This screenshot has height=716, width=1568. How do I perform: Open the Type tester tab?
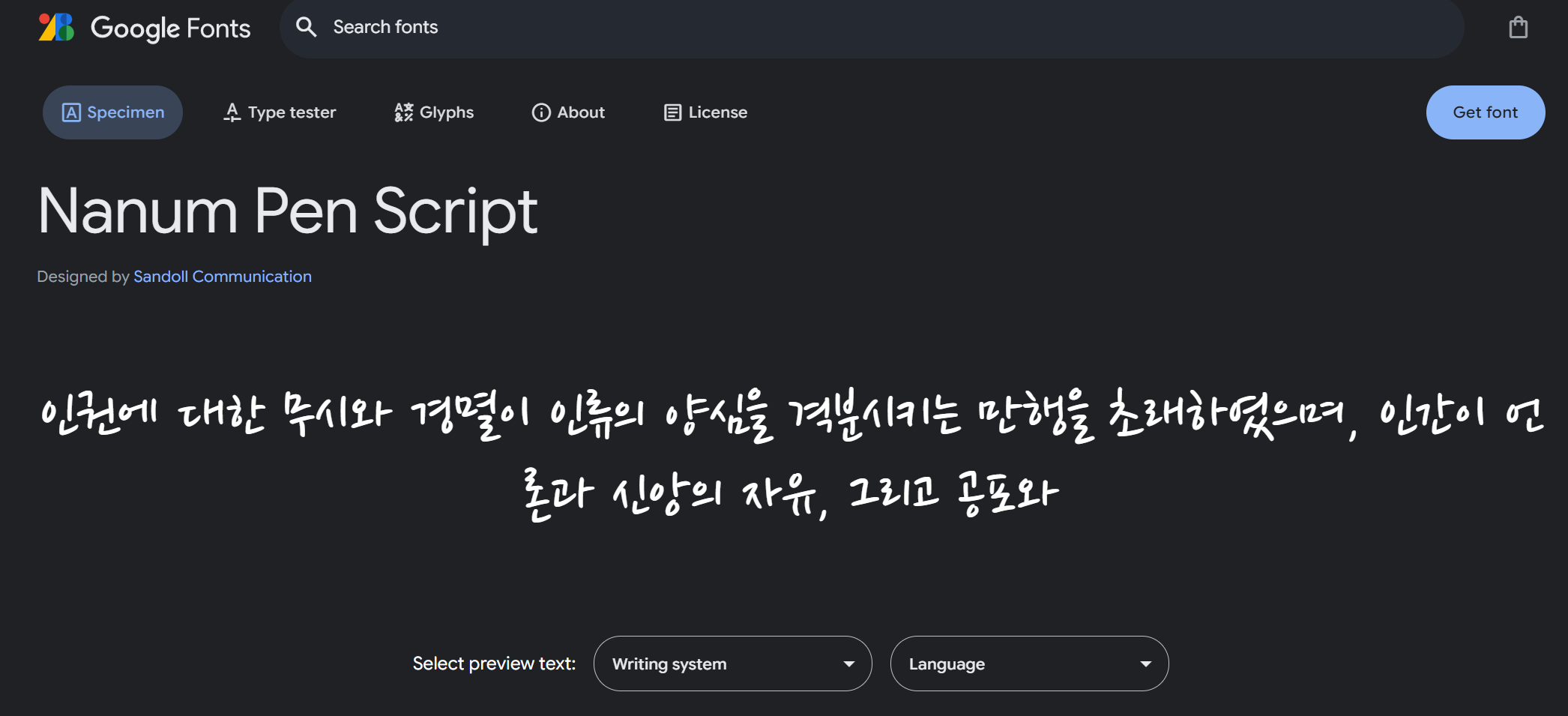[x=280, y=112]
